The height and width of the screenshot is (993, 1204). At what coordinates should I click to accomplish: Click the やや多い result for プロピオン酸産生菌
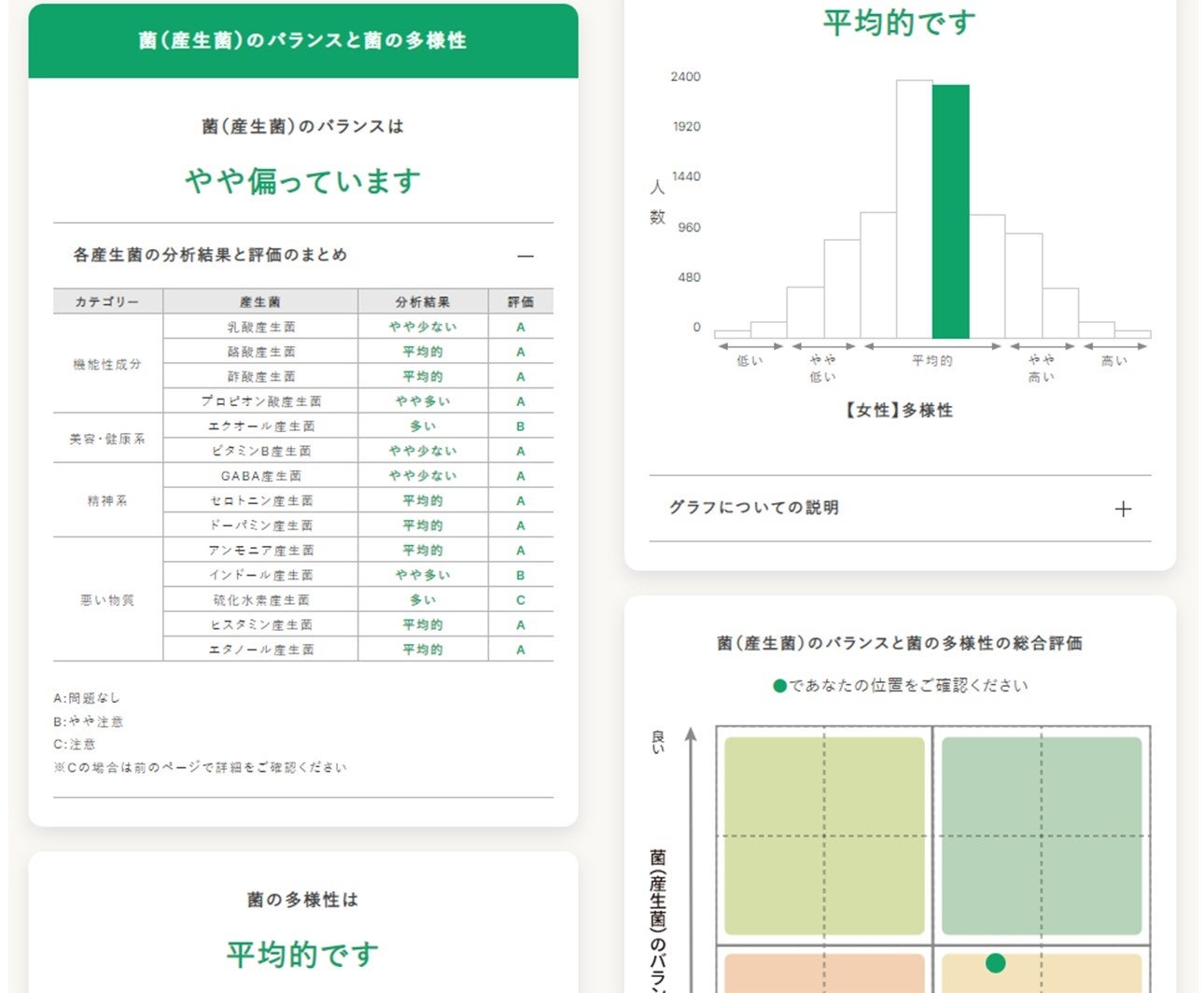(423, 401)
